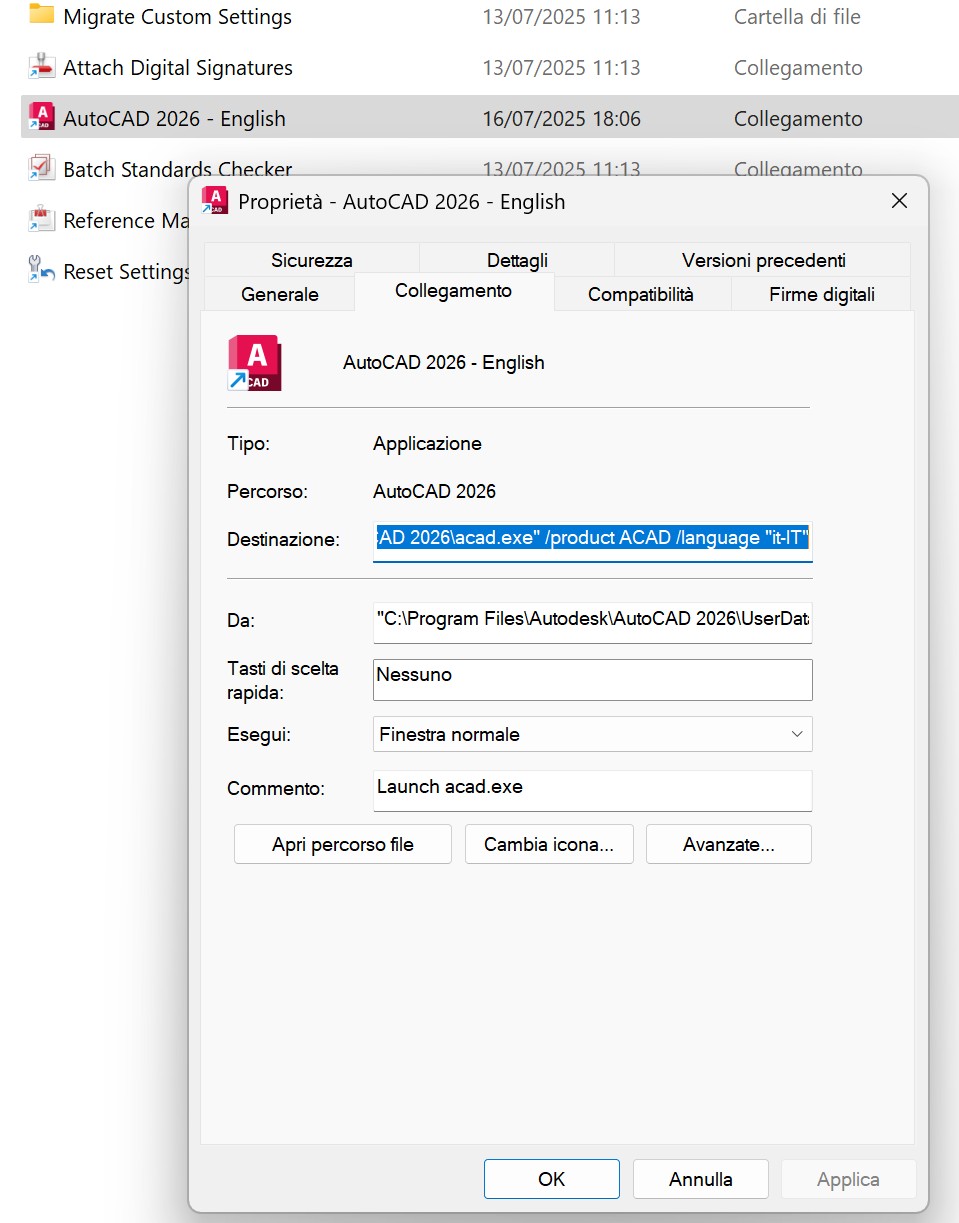Click the Attach Digital Signatures shortcut icon

[41, 67]
